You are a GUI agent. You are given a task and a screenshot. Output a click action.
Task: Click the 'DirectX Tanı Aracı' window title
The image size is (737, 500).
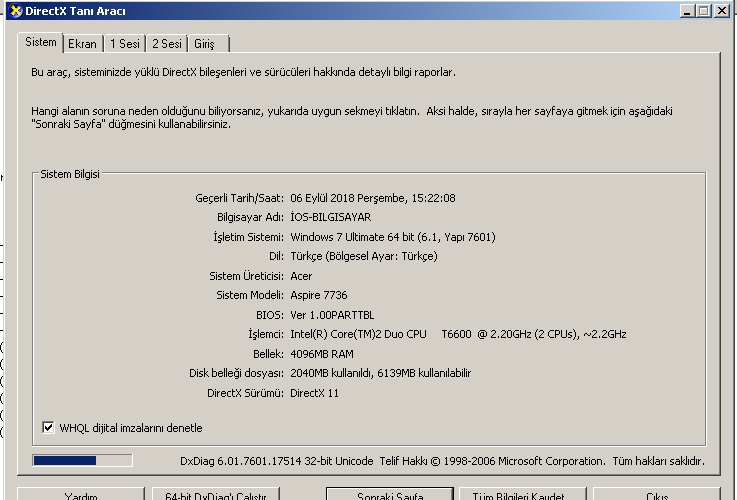click(75, 11)
